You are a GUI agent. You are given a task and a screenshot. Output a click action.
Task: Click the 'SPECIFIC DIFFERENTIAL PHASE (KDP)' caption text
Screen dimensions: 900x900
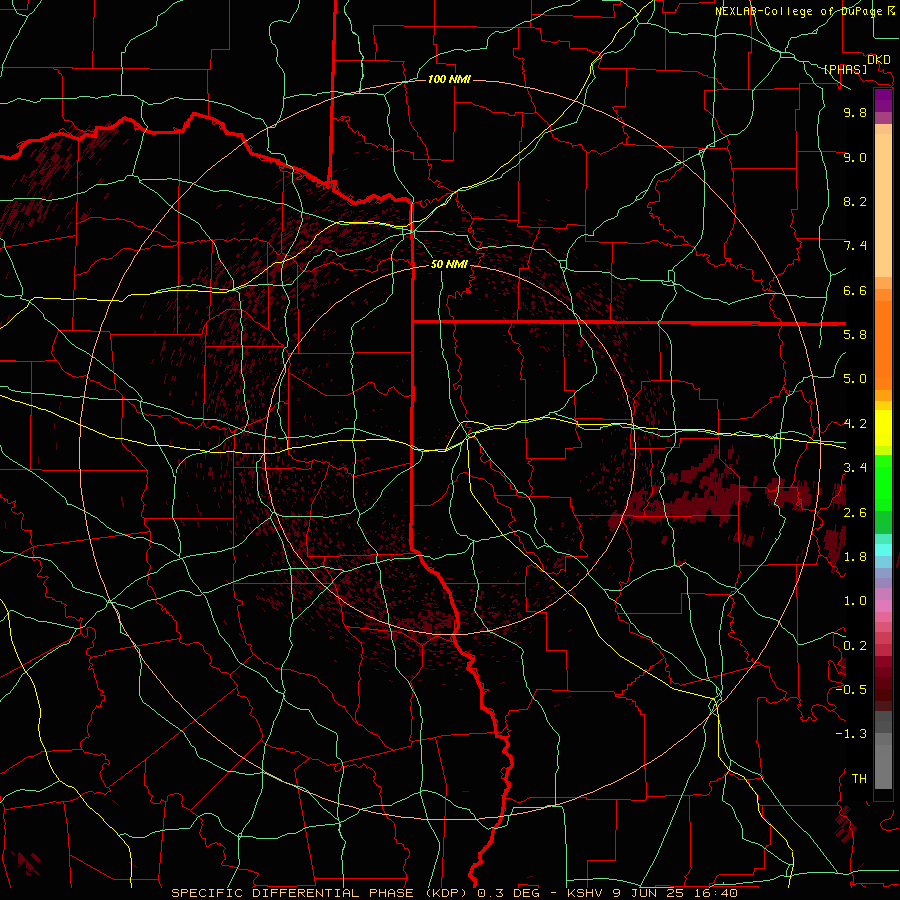pyautogui.click(x=323, y=893)
